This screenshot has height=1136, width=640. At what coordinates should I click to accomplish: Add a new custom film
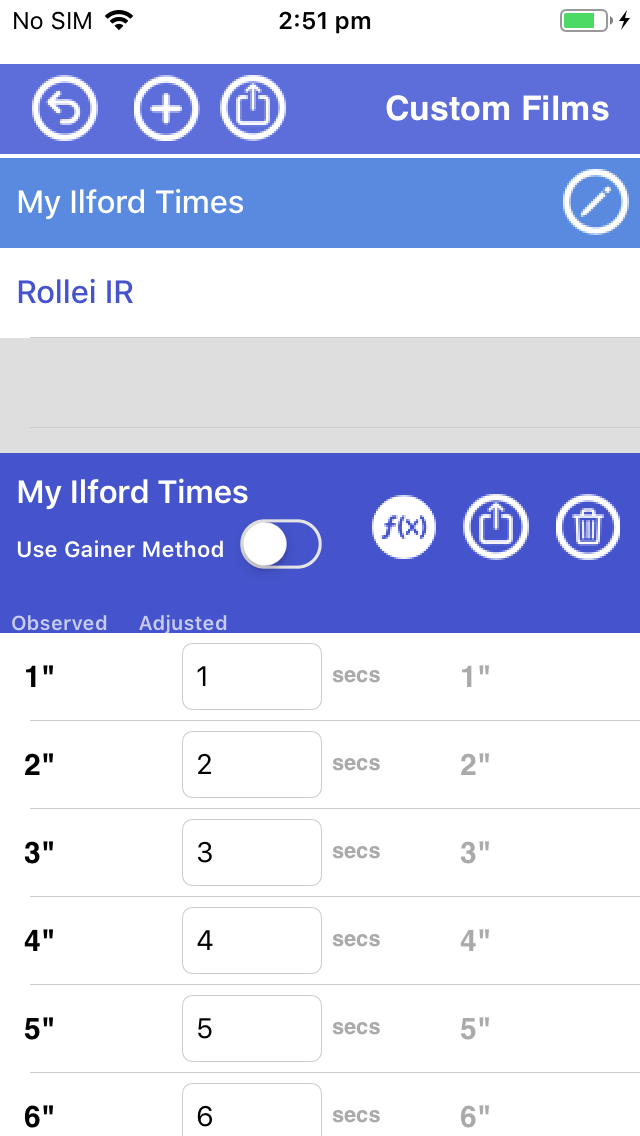[166, 108]
